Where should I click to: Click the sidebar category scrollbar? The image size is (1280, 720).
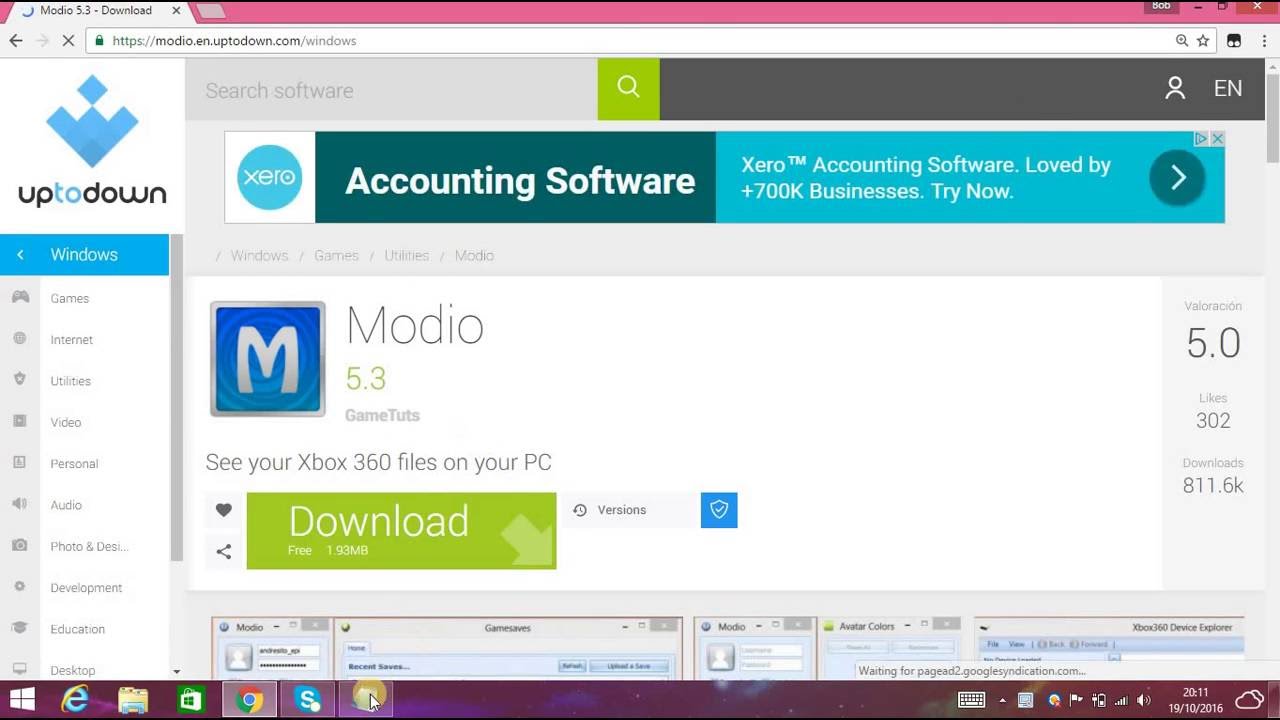(x=177, y=398)
